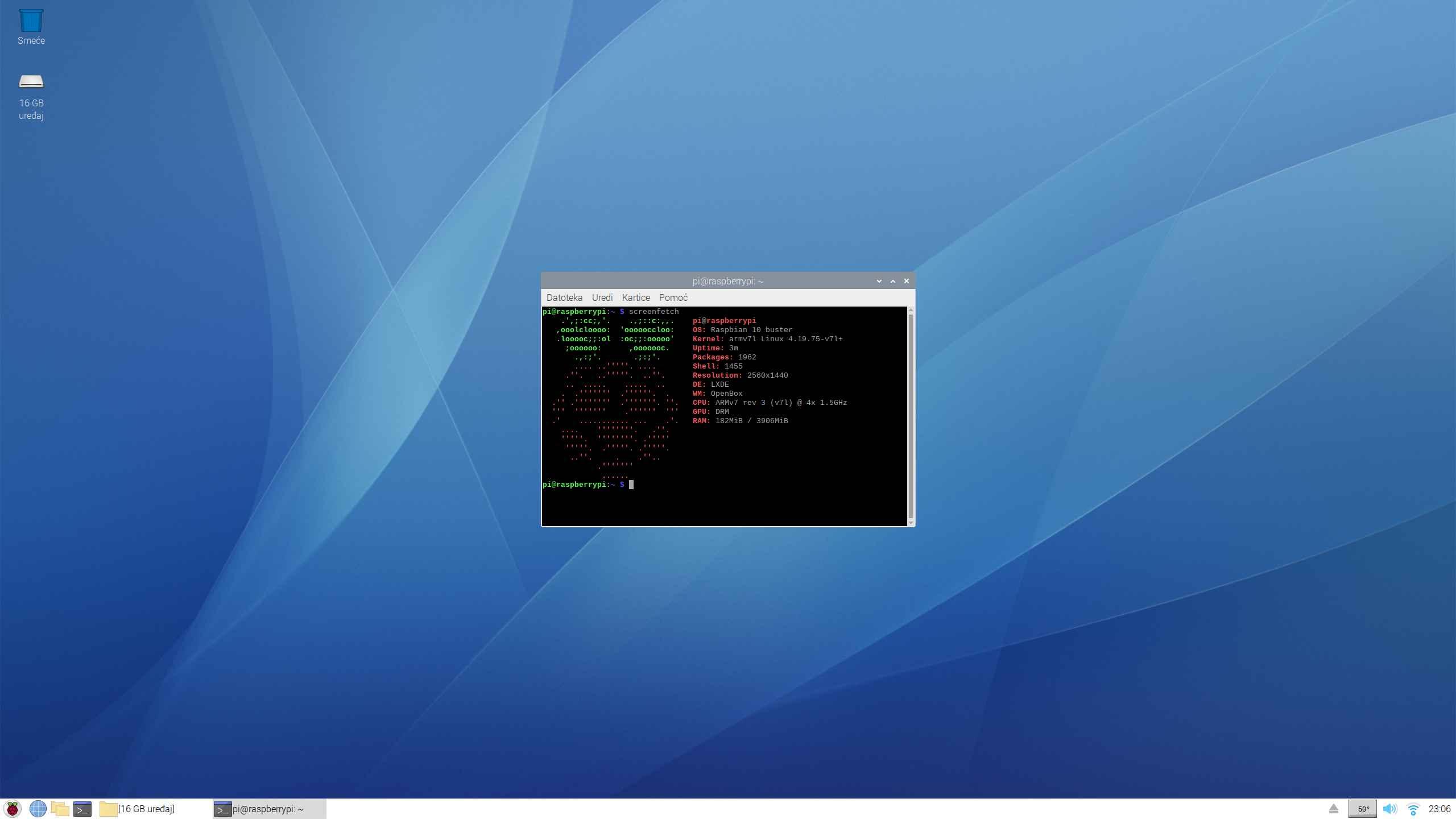Open the Smeće trash icon on the desktop
Viewport: 1456px width, 819px height.
[31, 22]
